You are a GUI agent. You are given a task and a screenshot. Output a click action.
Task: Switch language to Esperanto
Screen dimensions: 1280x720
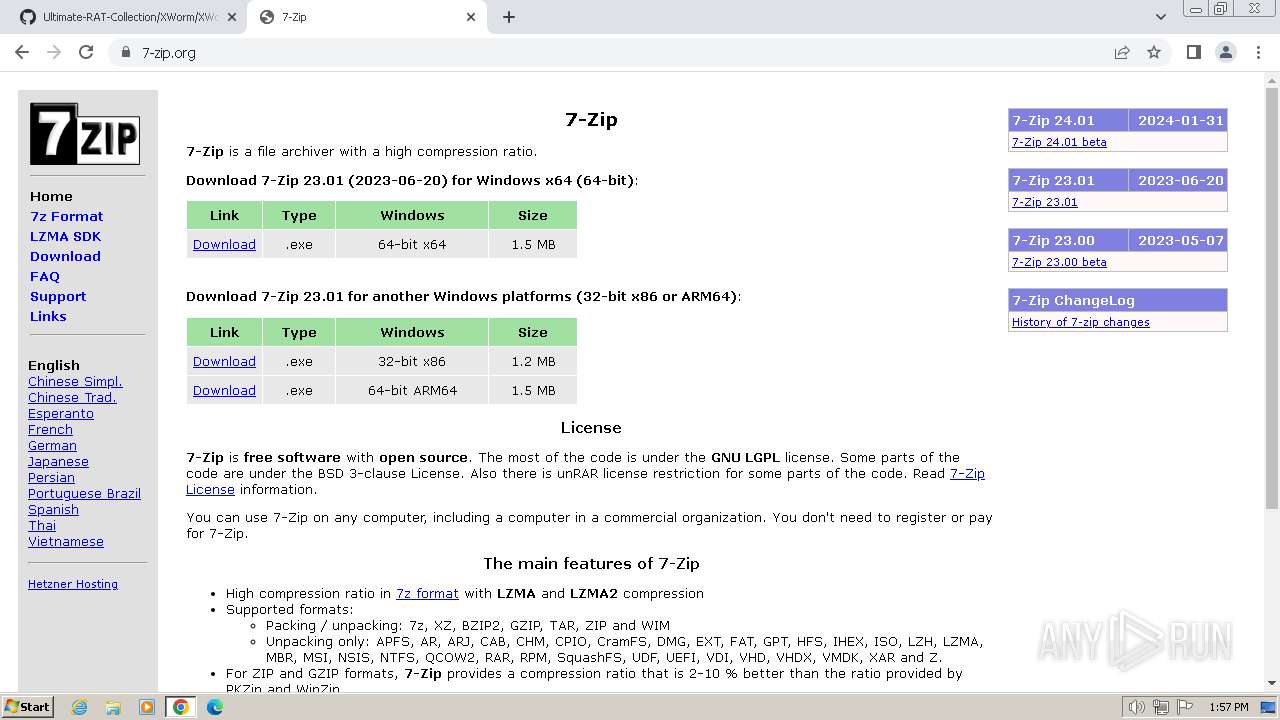click(61, 413)
